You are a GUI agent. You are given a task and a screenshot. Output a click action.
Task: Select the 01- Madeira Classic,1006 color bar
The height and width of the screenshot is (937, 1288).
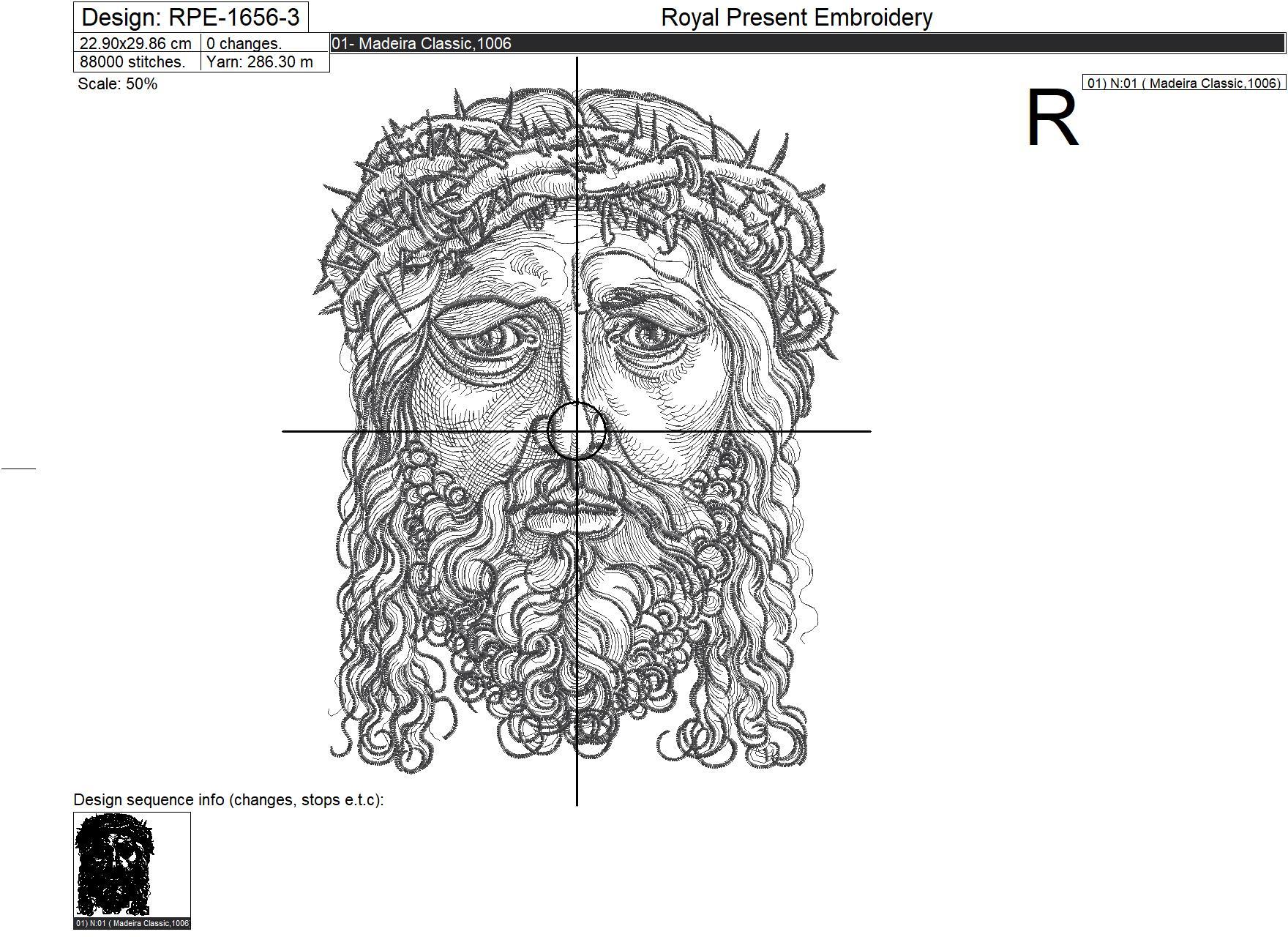(807, 43)
